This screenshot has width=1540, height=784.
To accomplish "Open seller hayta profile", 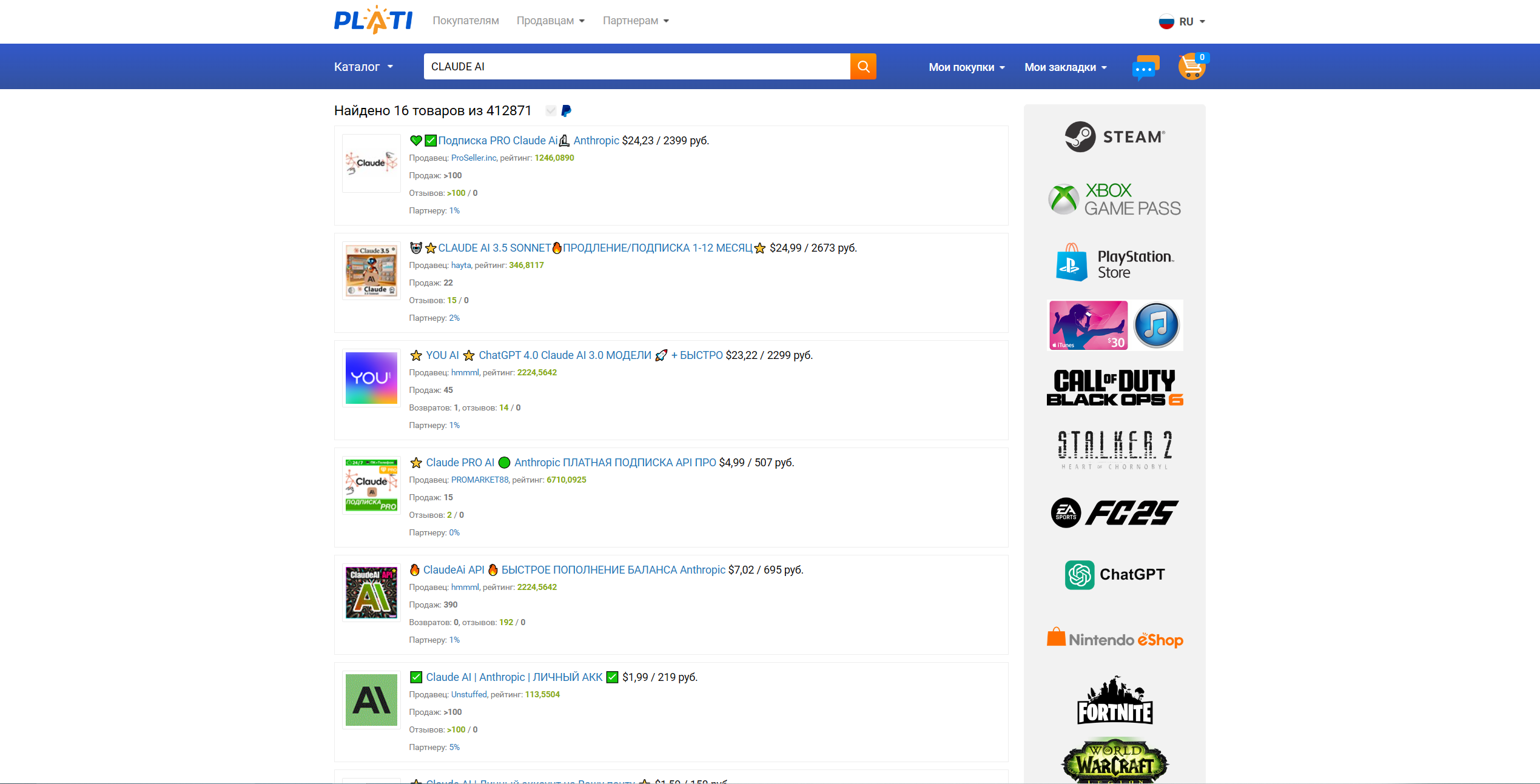I will tap(461, 265).
